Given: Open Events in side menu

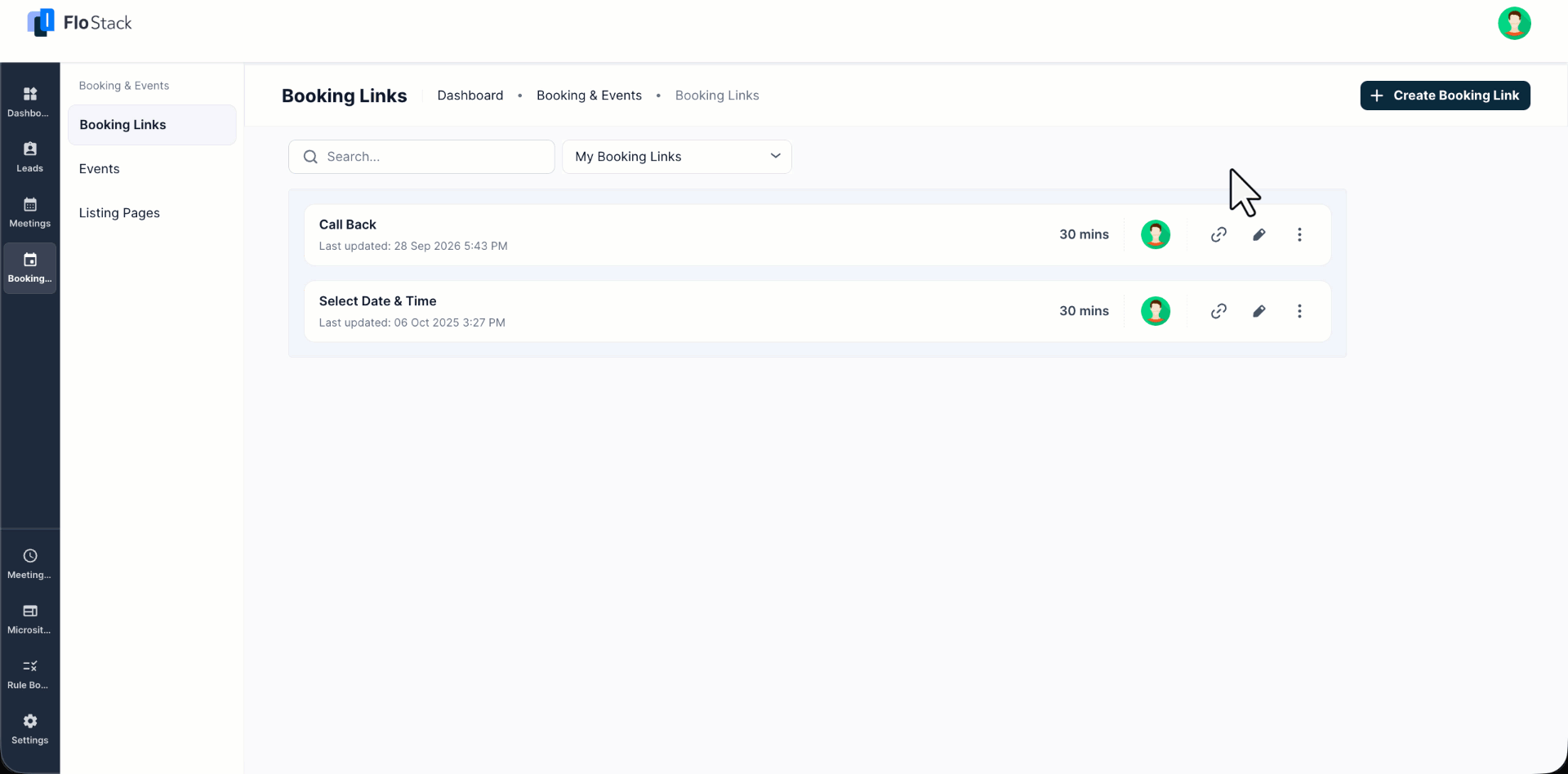Looking at the screenshot, I should point(99,169).
